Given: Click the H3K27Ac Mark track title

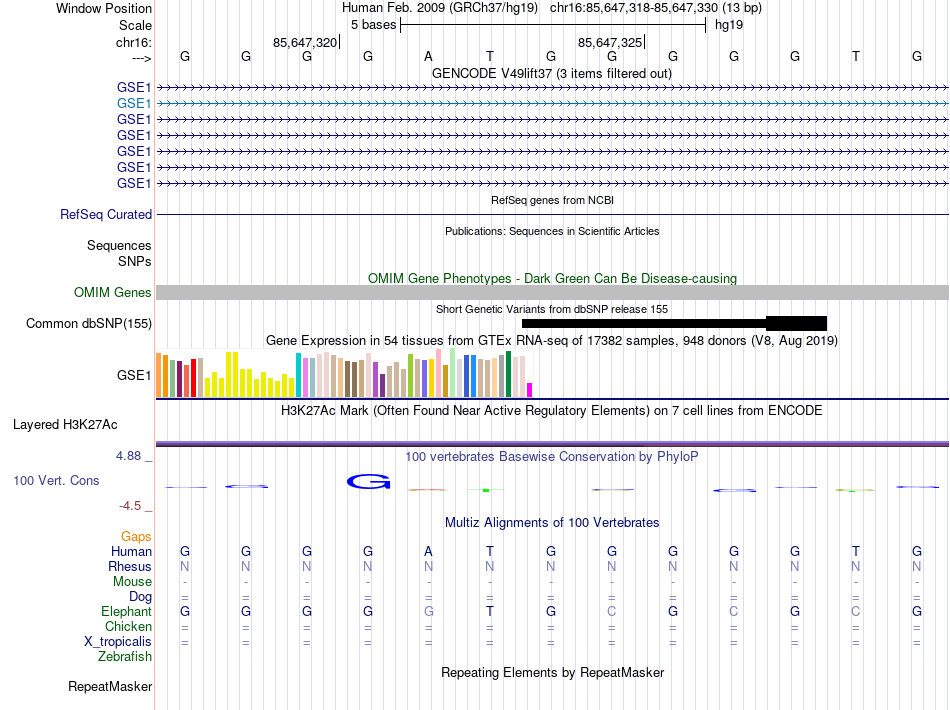Looking at the screenshot, I should point(551,410).
